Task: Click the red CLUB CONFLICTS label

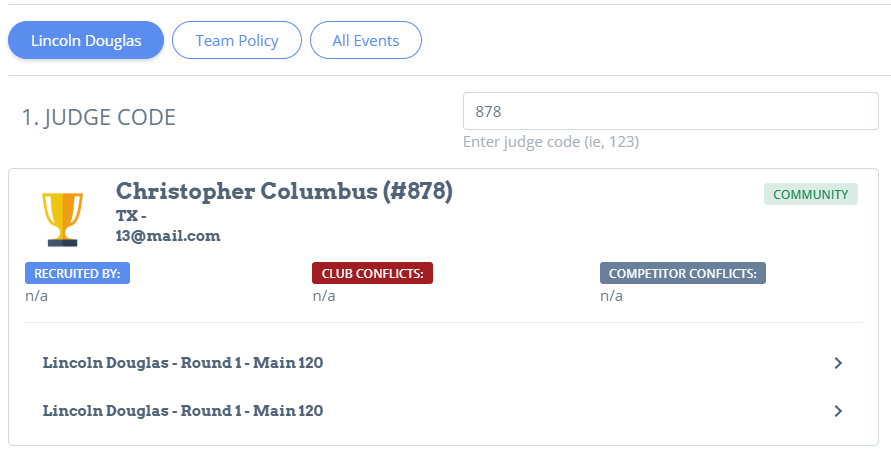Action: point(372,273)
